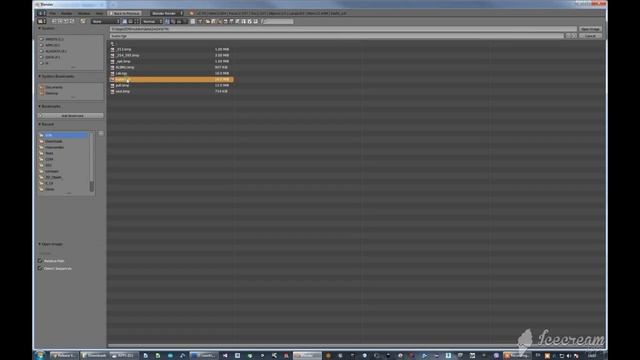Screen dimensions: 640x360
Task: Click the file browser editor type icon
Action: 42,21
